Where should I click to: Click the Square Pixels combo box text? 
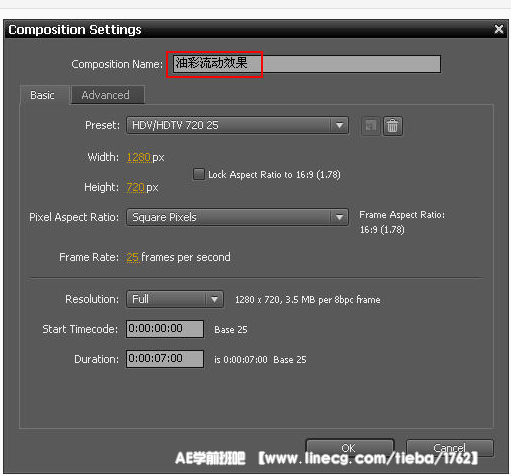click(x=164, y=217)
